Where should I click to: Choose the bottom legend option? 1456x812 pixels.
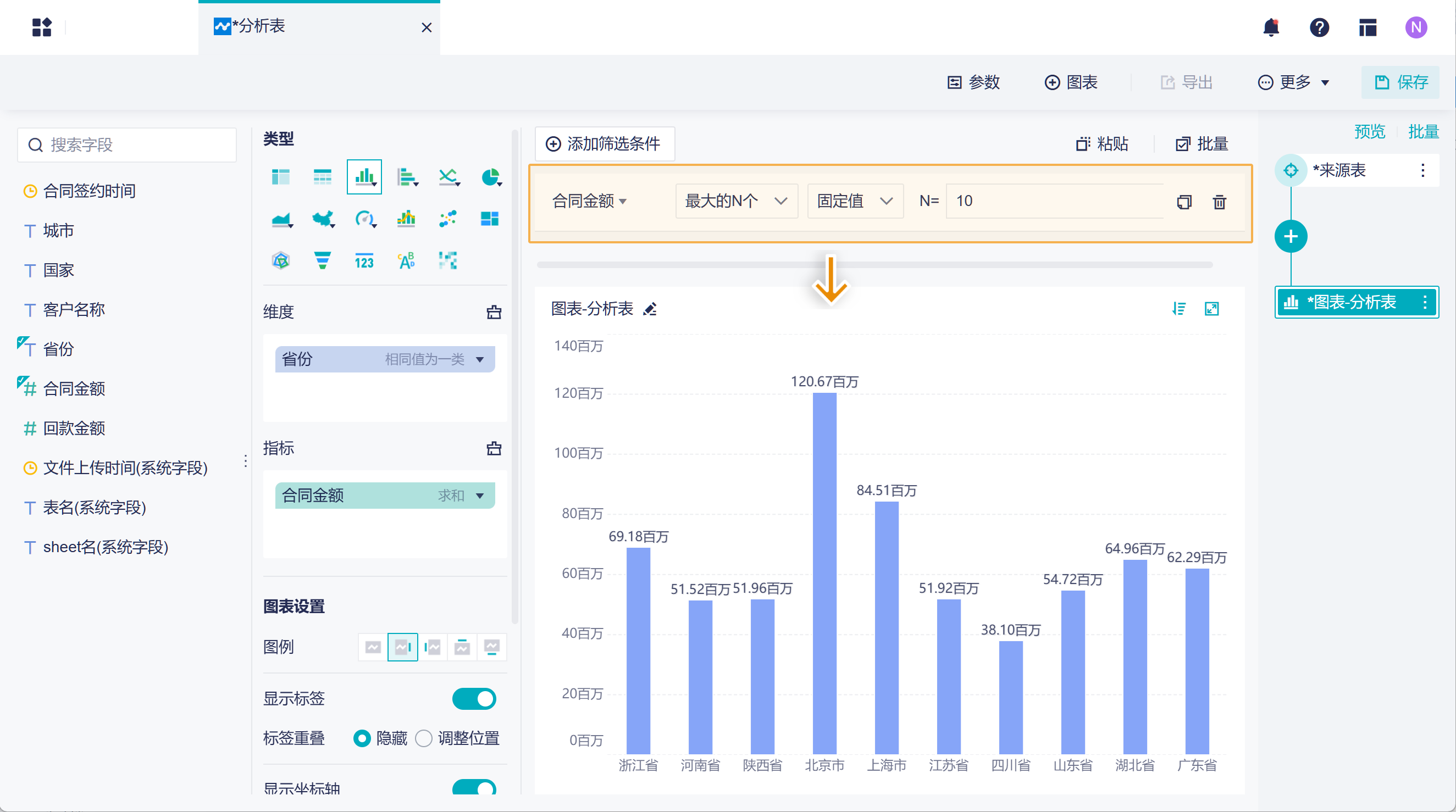pos(492,648)
